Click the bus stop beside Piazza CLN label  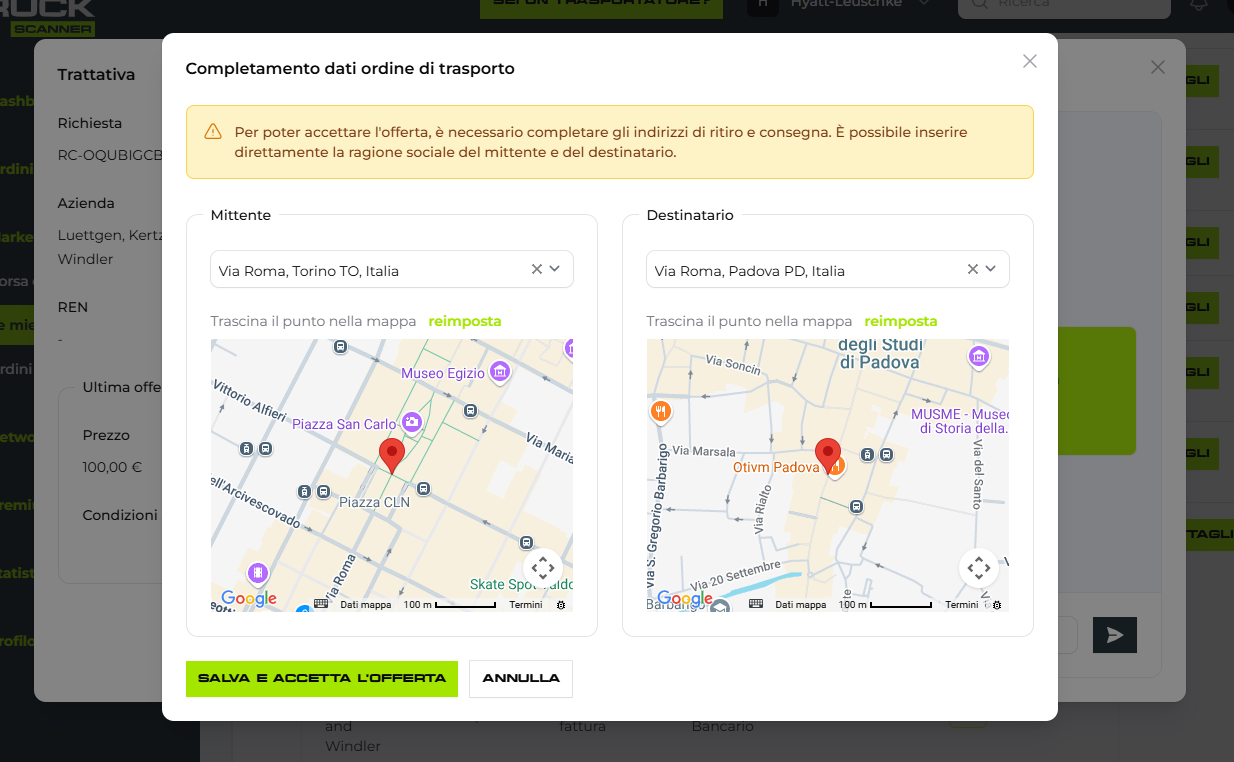pos(424,488)
